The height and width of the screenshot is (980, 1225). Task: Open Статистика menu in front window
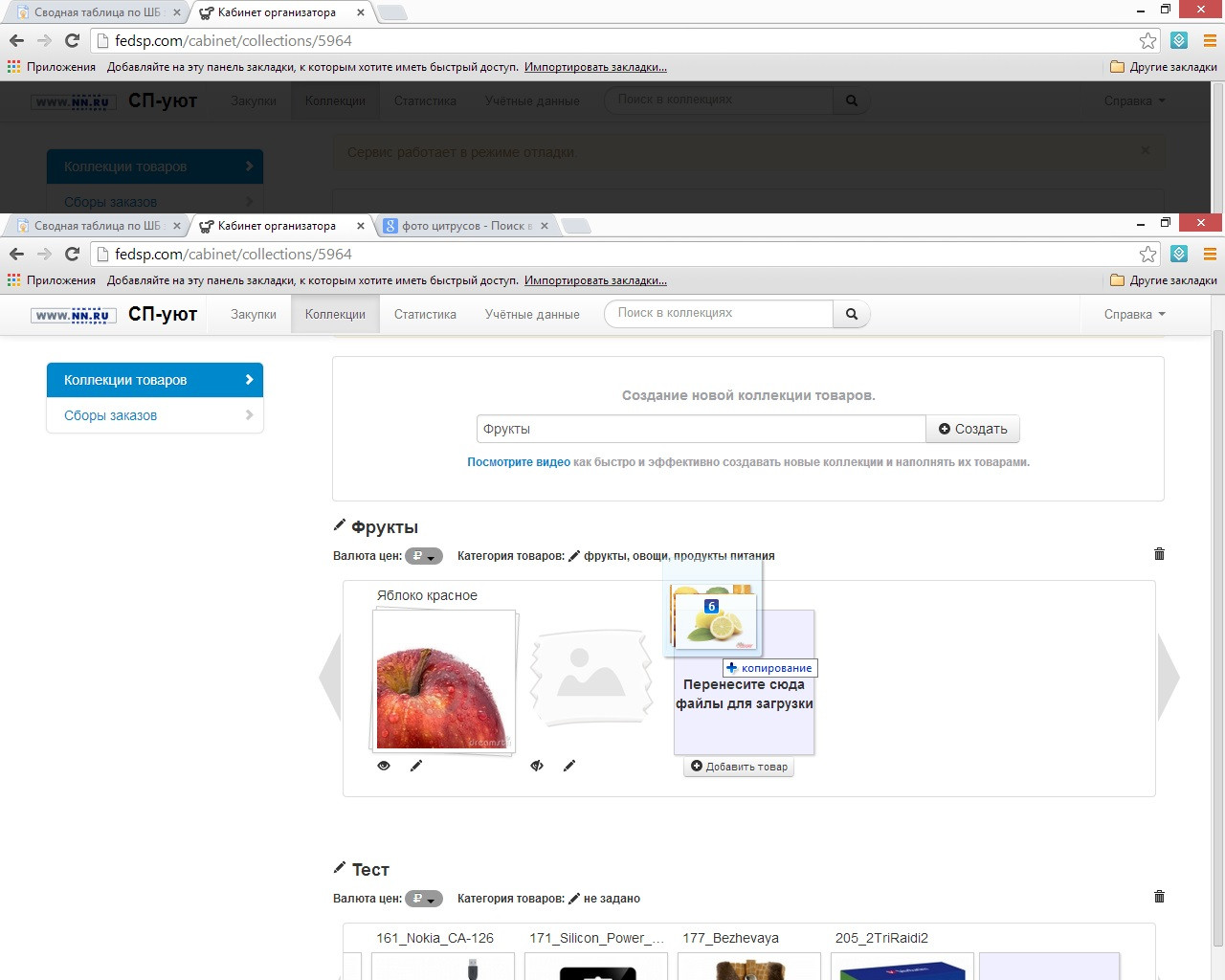tap(425, 314)
